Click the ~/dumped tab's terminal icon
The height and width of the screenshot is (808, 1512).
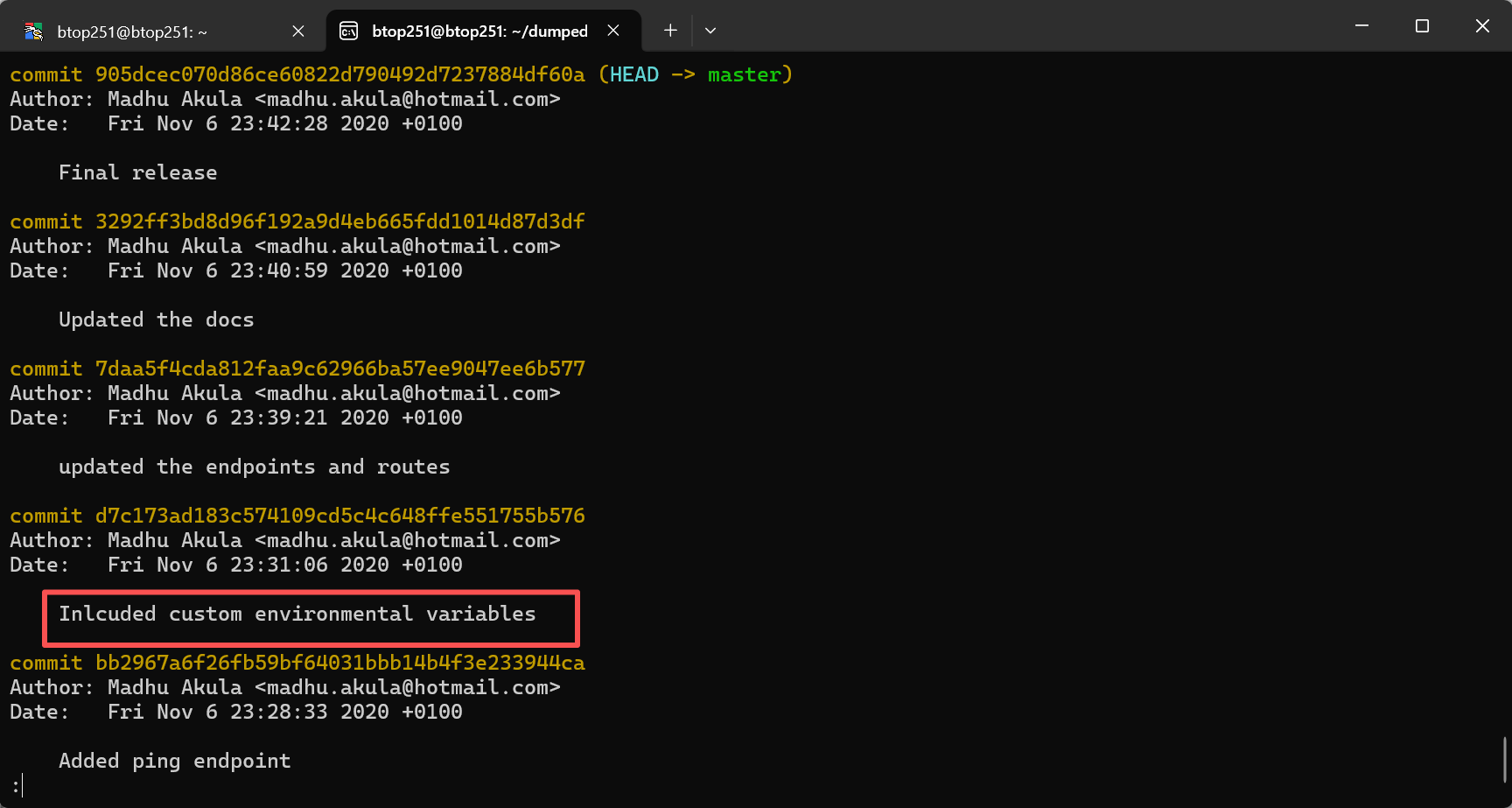point(348,32)
